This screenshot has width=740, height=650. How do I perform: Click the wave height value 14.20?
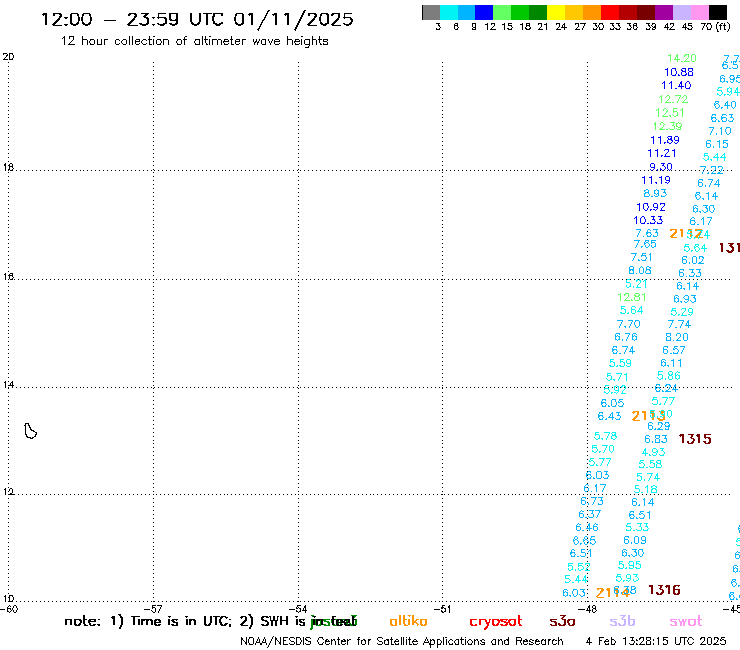(x=681, y=58)
